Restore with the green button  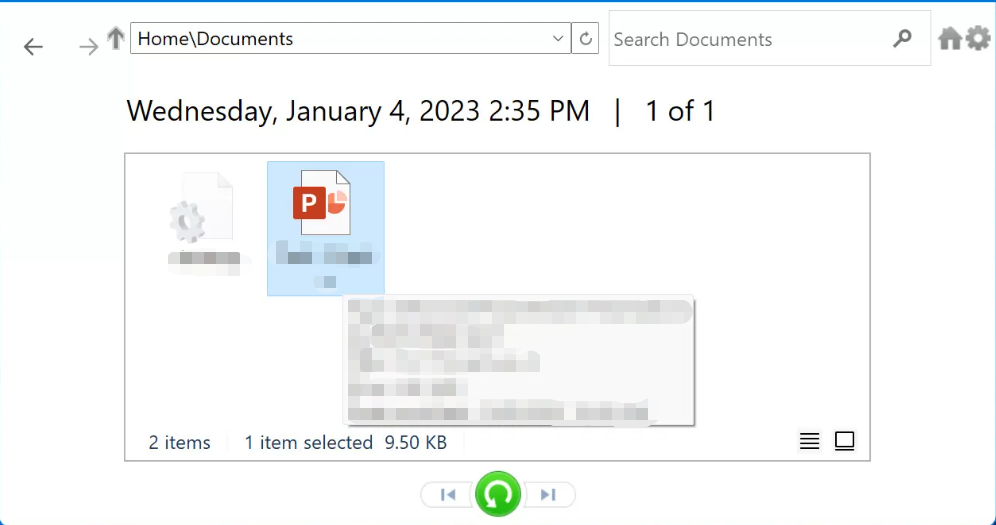498,494
